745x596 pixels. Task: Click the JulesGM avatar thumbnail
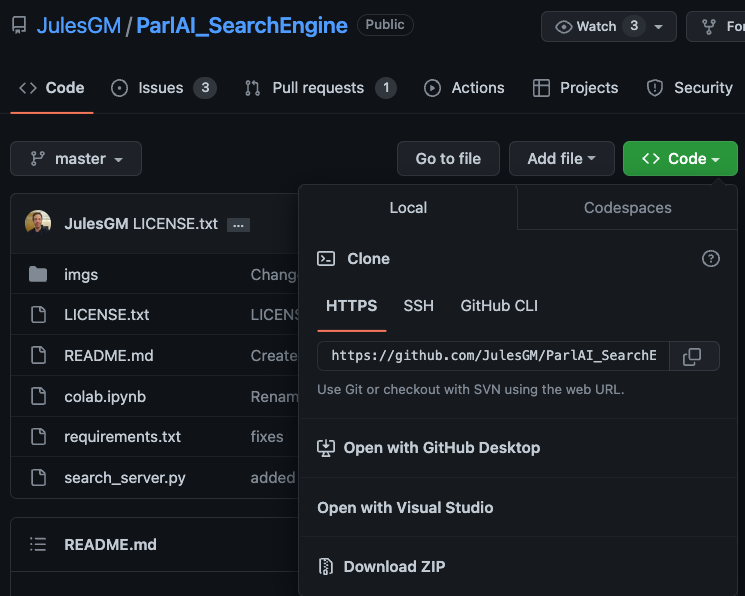click(x=38, y=223)
